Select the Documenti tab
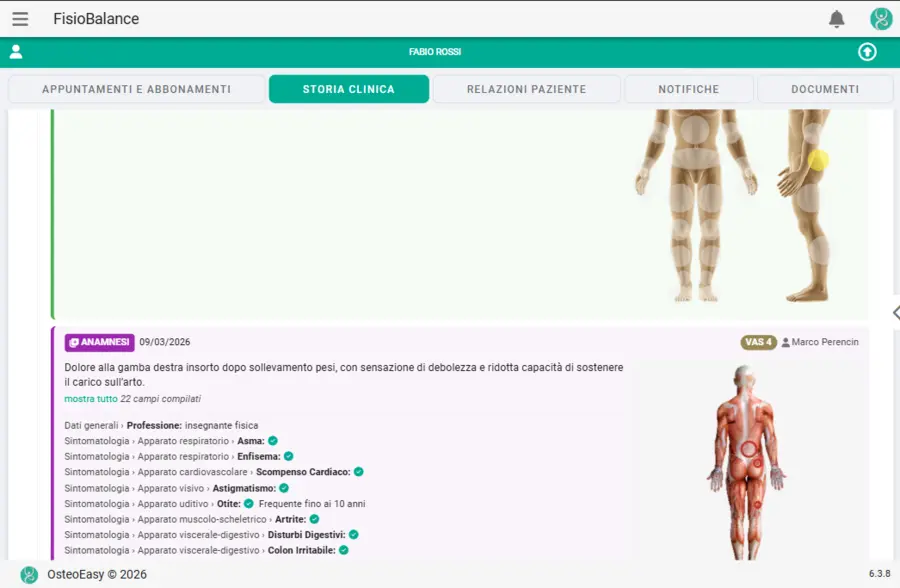 click(825, 89)
